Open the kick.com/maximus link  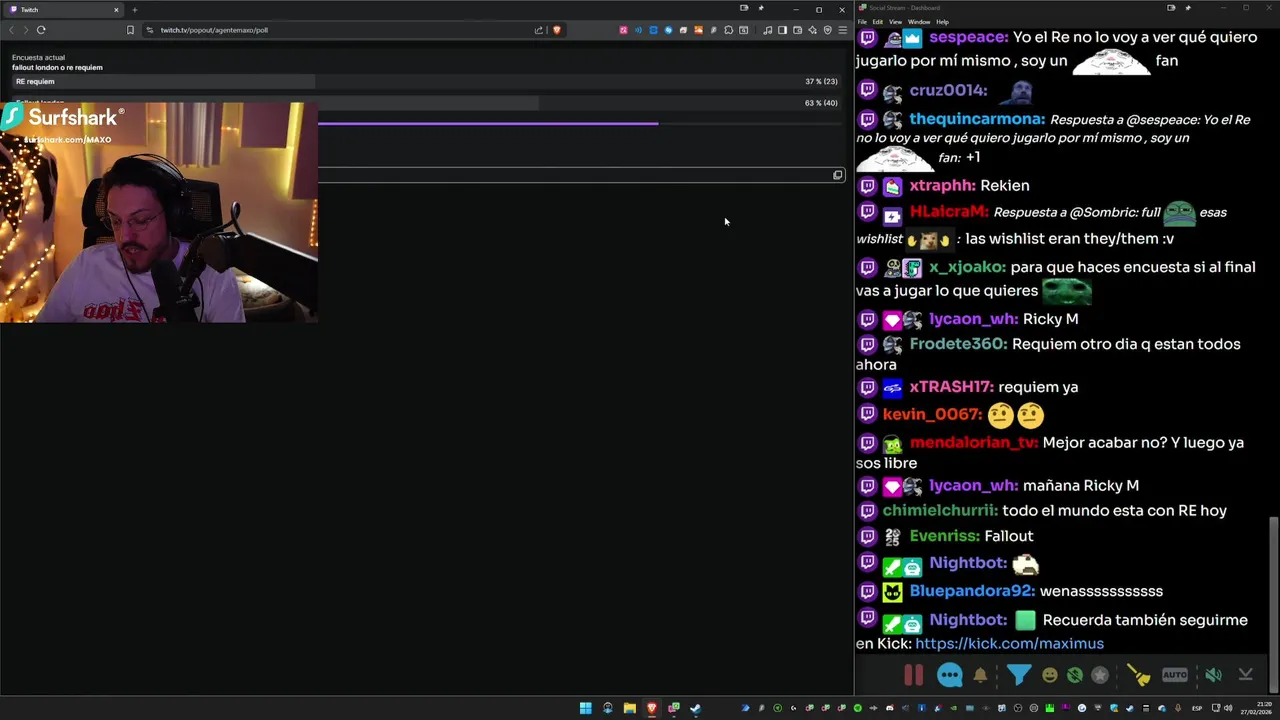pyautogui.click(x=1009, y=644)
